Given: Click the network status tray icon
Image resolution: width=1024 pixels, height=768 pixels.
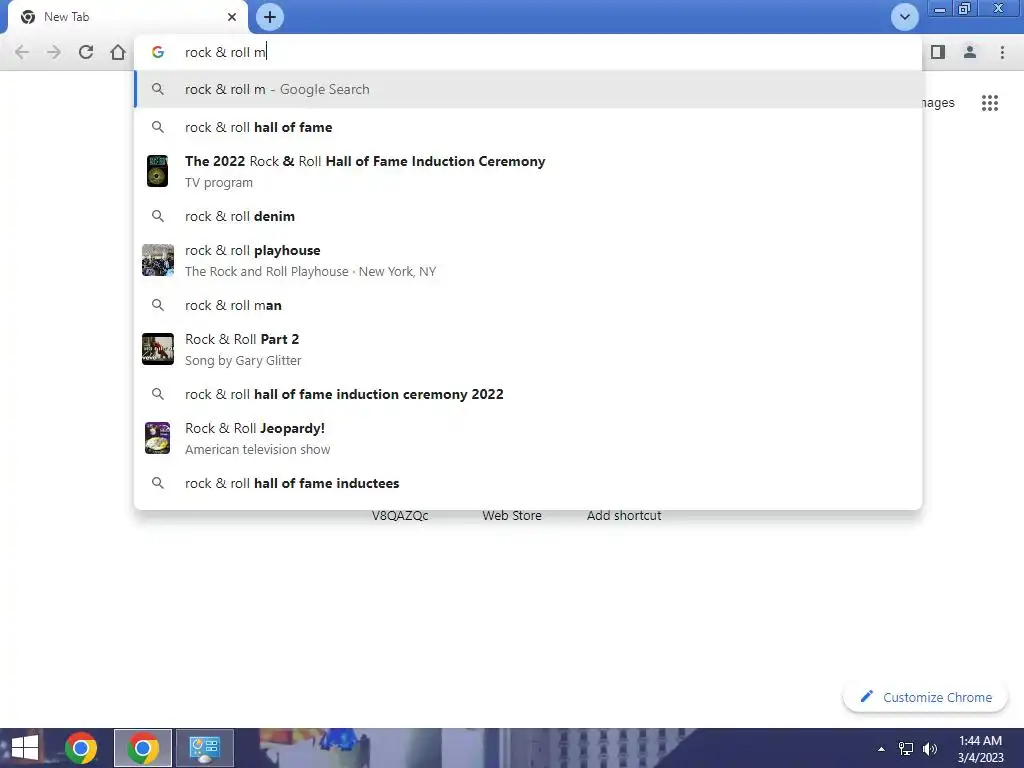Looking at the screenshot, I should pyautogui.click(x=906, y=749).
